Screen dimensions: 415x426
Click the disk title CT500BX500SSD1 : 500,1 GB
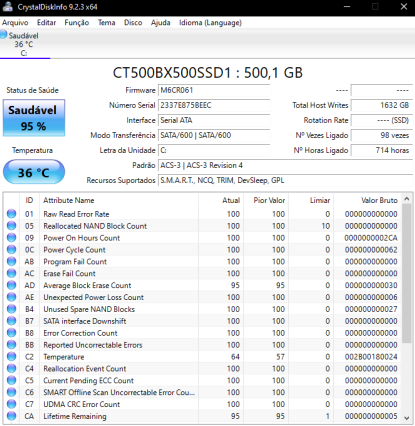tap(207, 73)
